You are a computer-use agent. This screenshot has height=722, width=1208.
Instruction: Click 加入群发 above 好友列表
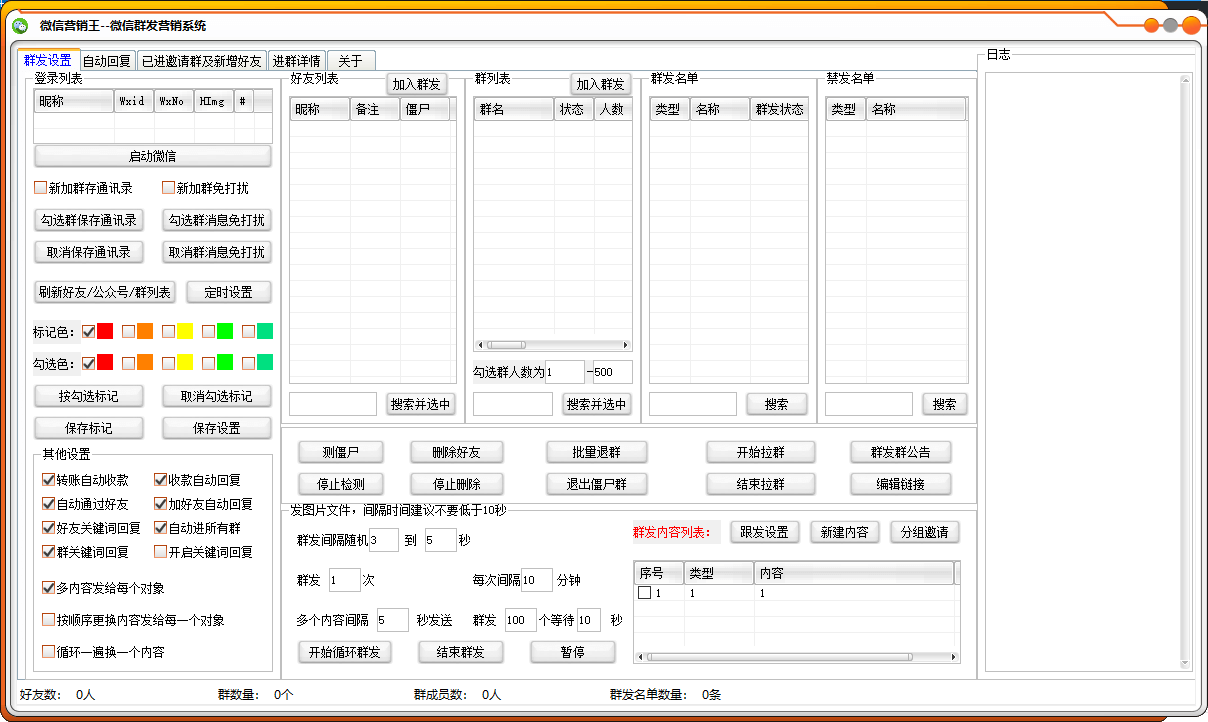[417, 84]
